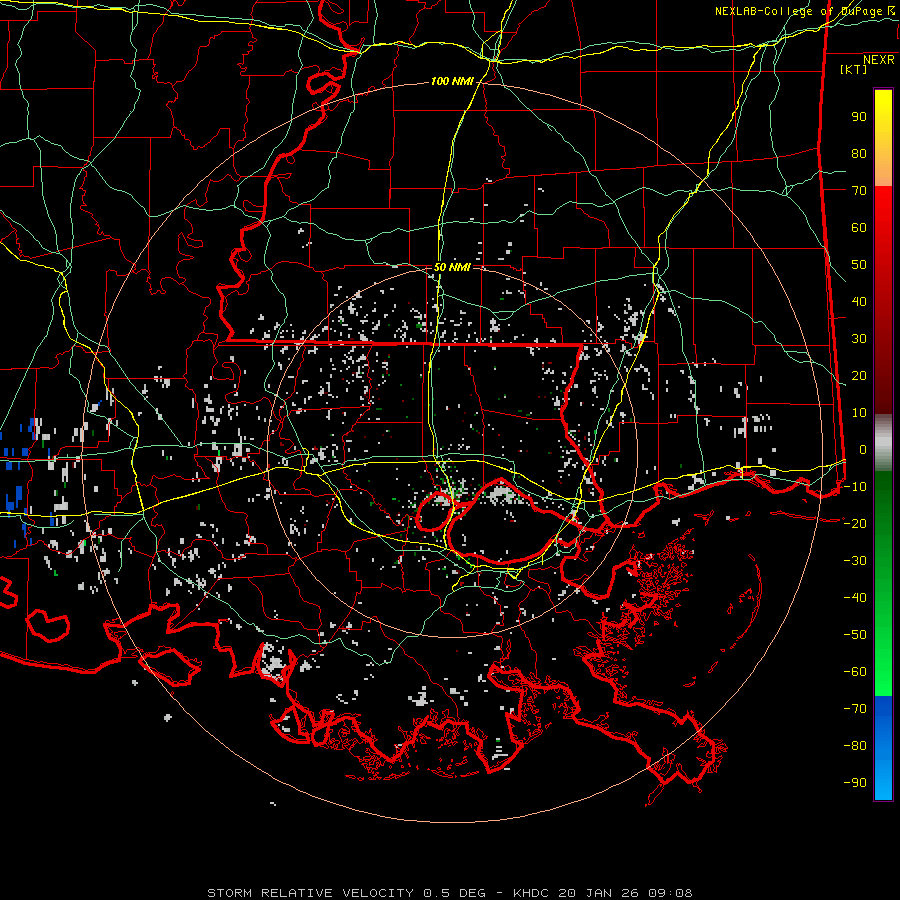Image resolution: width=900 pixels, height=900 pixels.
Task: Pick the blue segment of the color bar
Action: [x=883, y=748]
